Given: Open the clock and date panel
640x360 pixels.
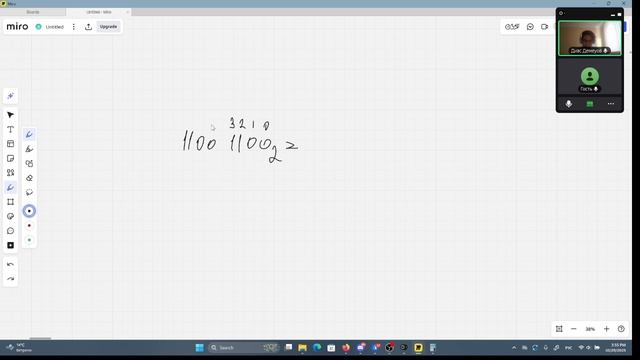Looking at the screenshot, I should coord(616,348).
